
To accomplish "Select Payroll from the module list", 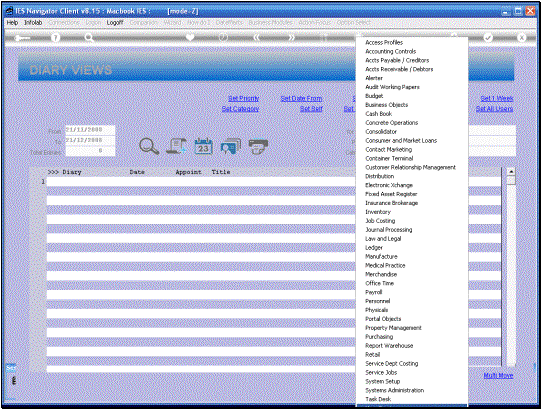I will tap(374, 292).
